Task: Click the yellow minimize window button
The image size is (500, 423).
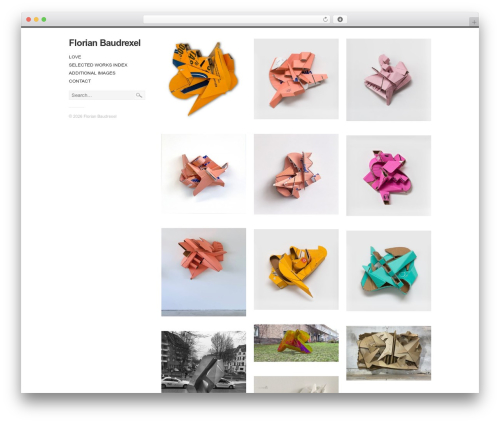Action: (x=36, y=20)
